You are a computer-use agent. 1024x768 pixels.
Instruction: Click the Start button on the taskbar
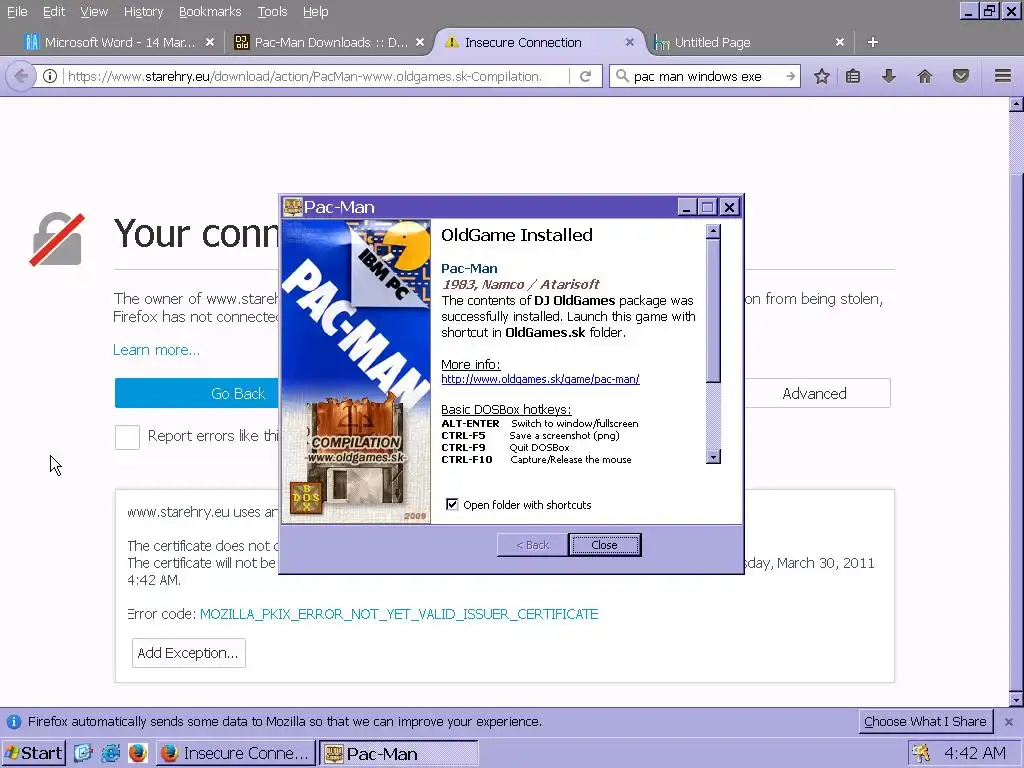[x=33, y=754]
